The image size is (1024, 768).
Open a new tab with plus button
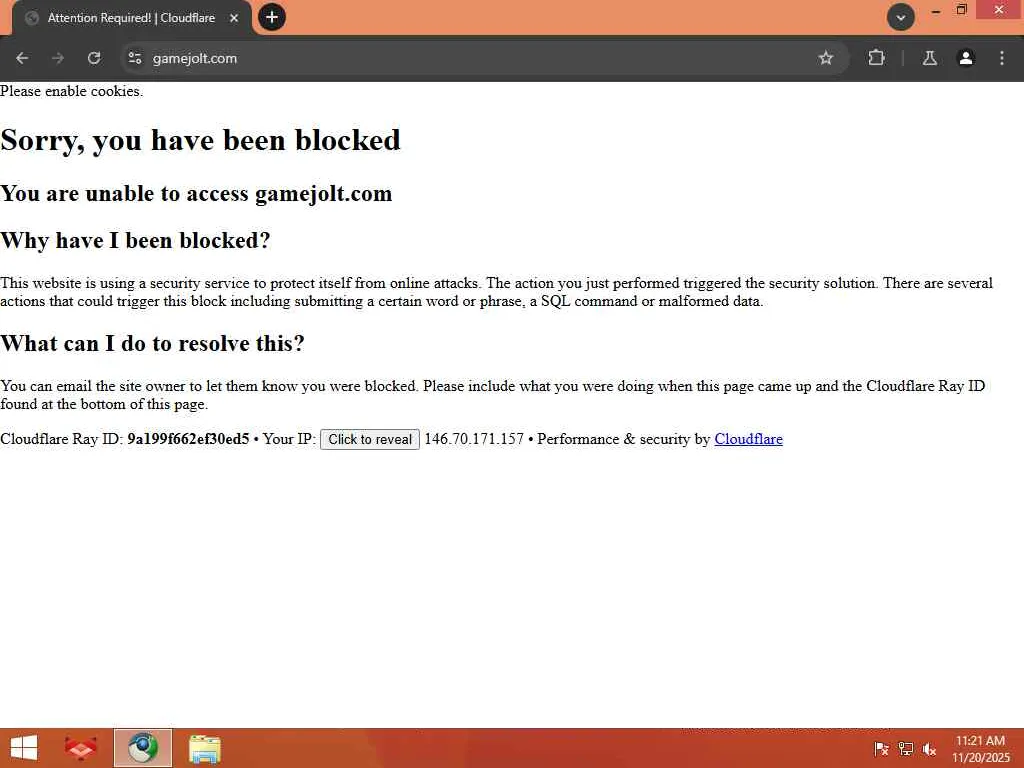tap(272, 17)
